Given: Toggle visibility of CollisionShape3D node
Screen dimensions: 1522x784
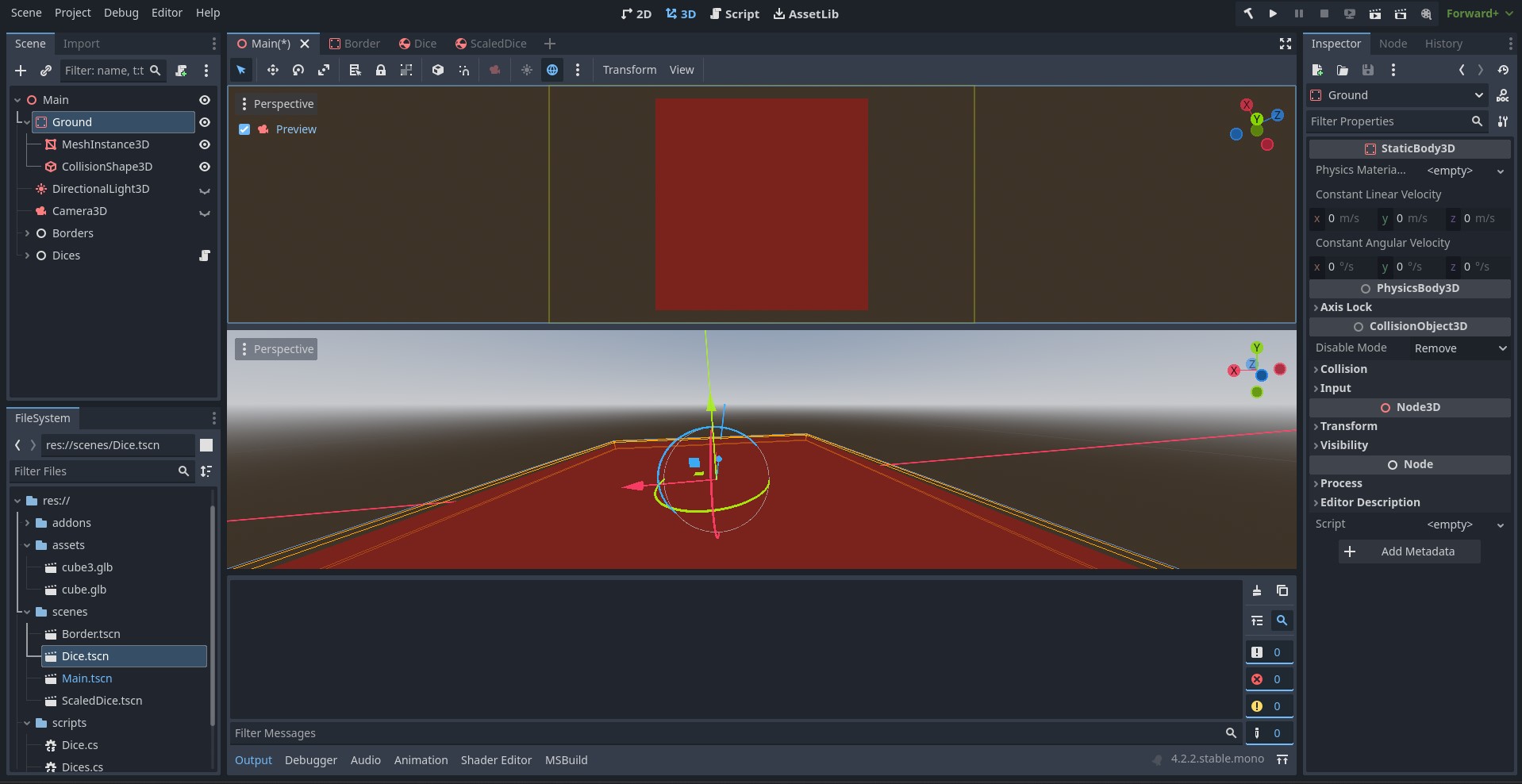Looking at the screenshot, I should [x=205, y=167].
